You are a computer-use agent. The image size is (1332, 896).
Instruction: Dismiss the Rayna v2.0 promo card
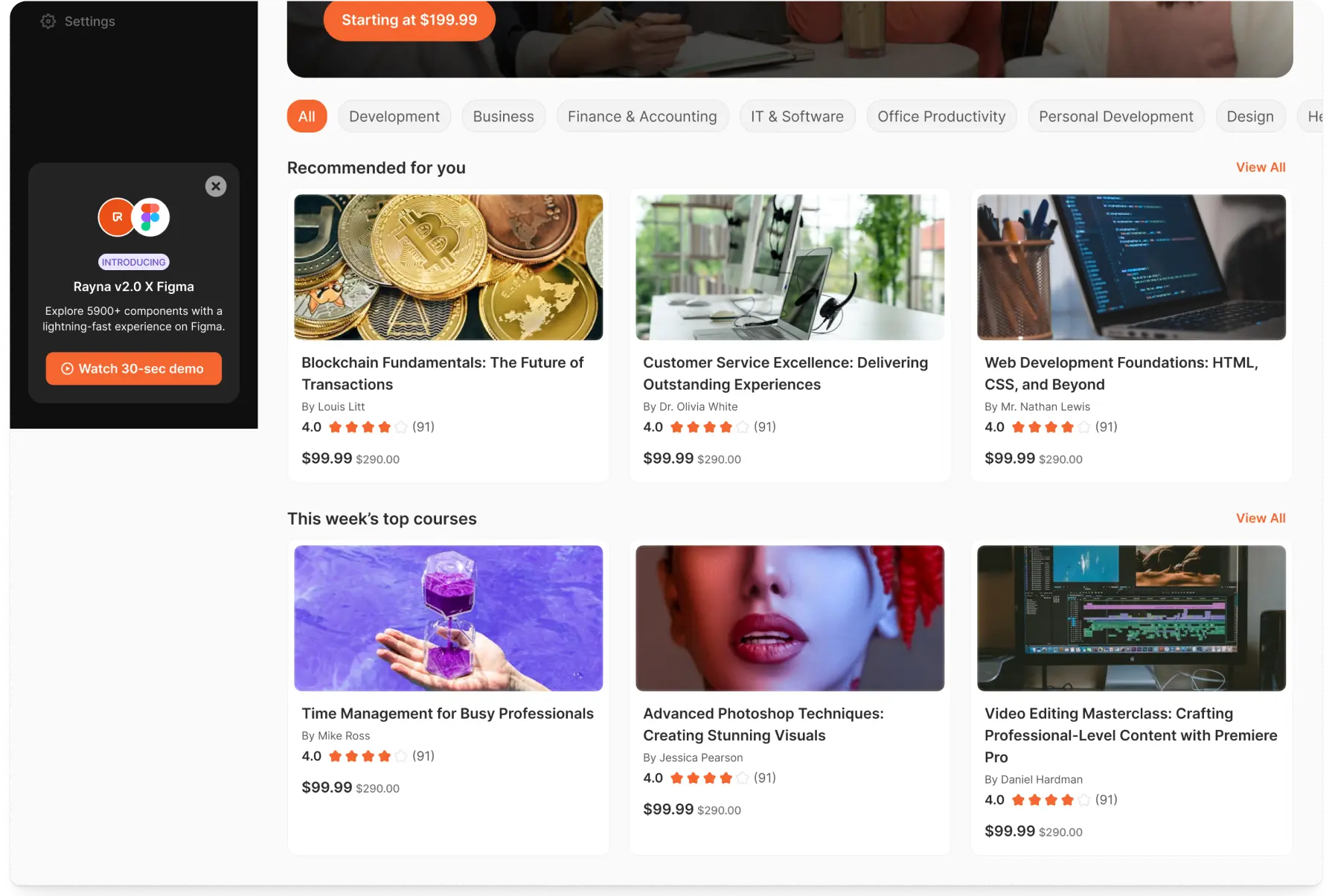point(216,186)
